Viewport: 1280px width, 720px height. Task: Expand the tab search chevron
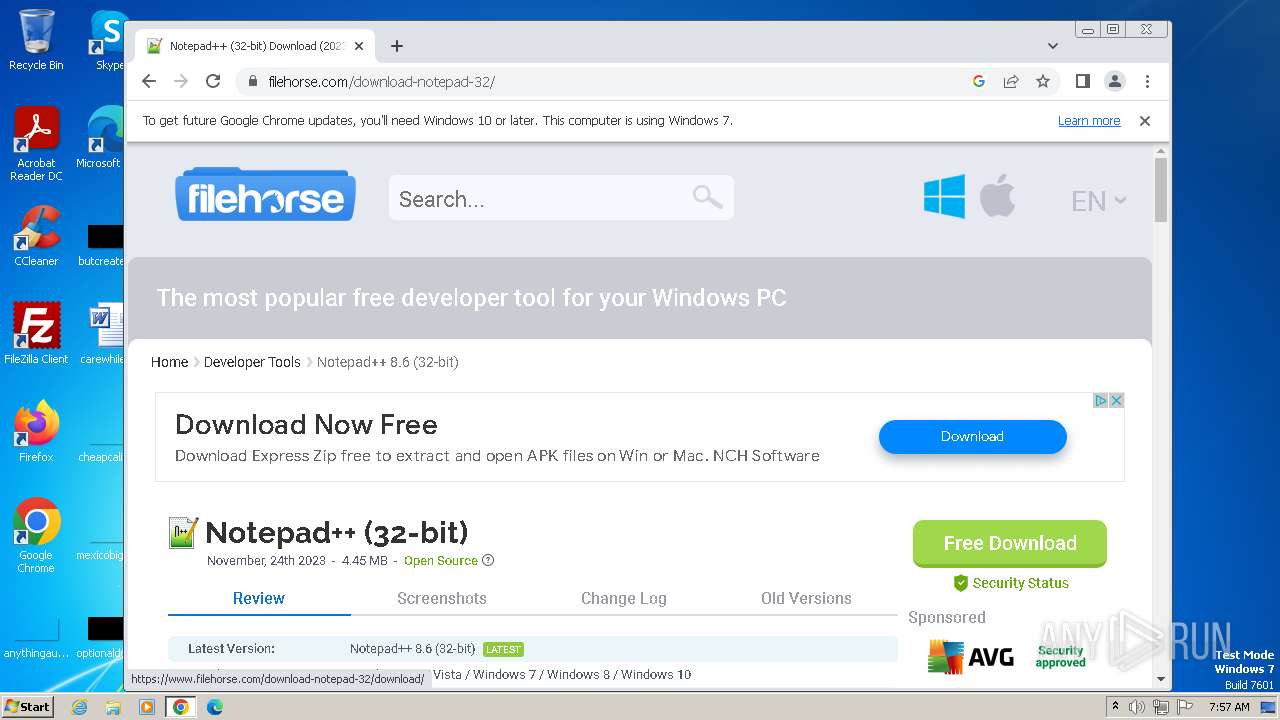tap(1052, 46)
